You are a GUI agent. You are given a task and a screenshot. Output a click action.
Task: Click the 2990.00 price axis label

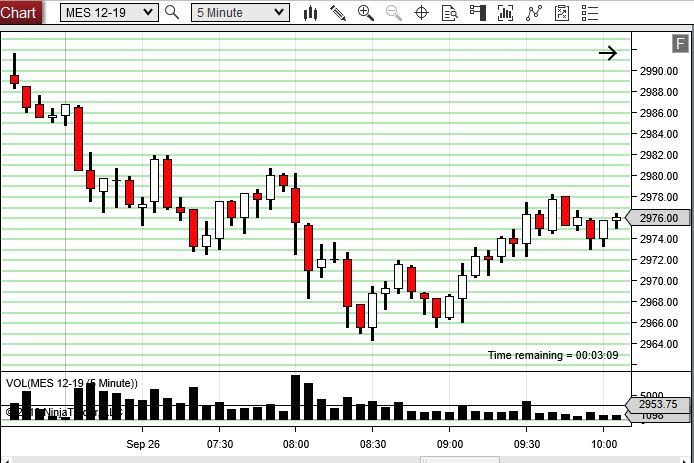pos(659,71)
